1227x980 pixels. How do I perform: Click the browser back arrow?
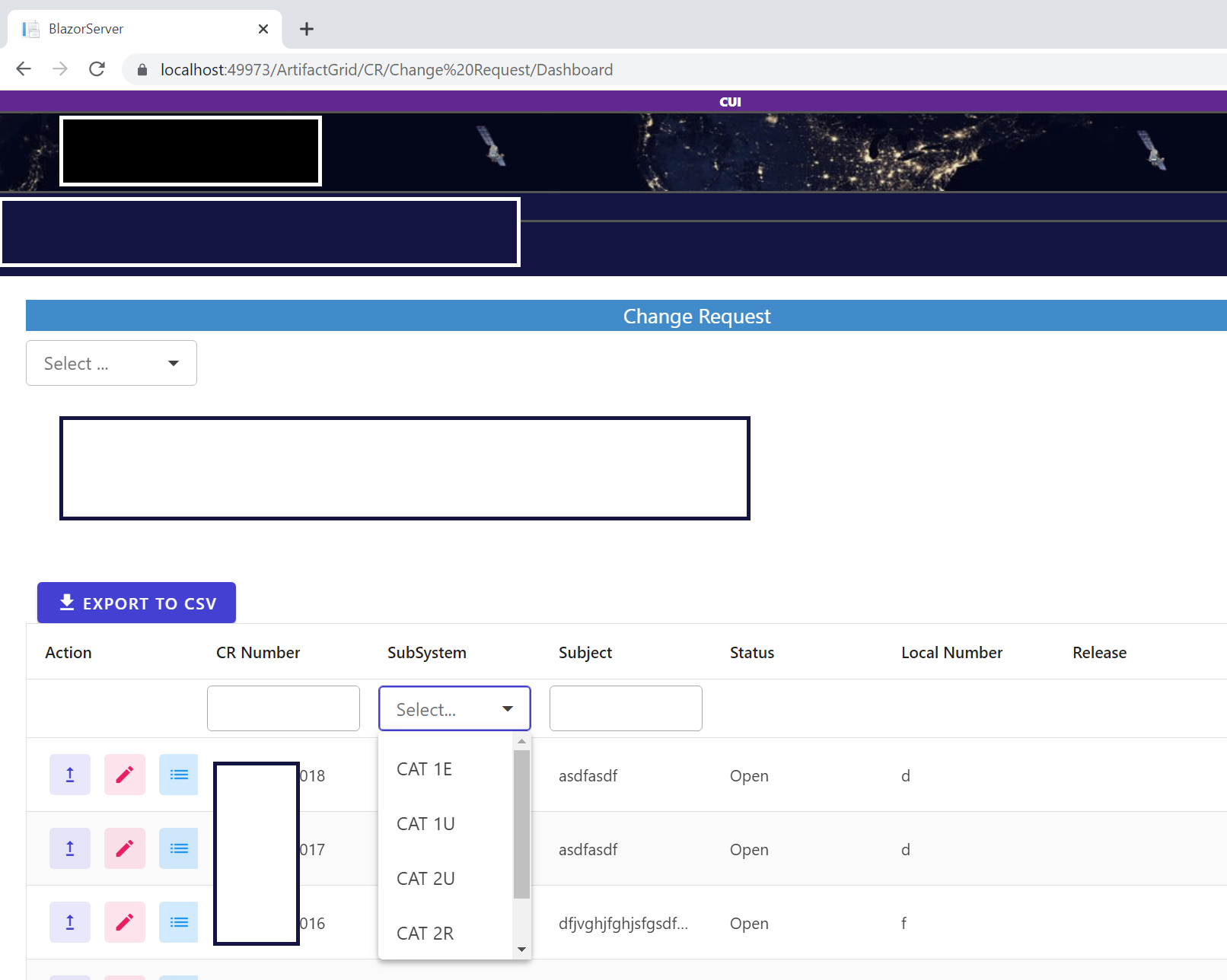click(x=24, y=69)
